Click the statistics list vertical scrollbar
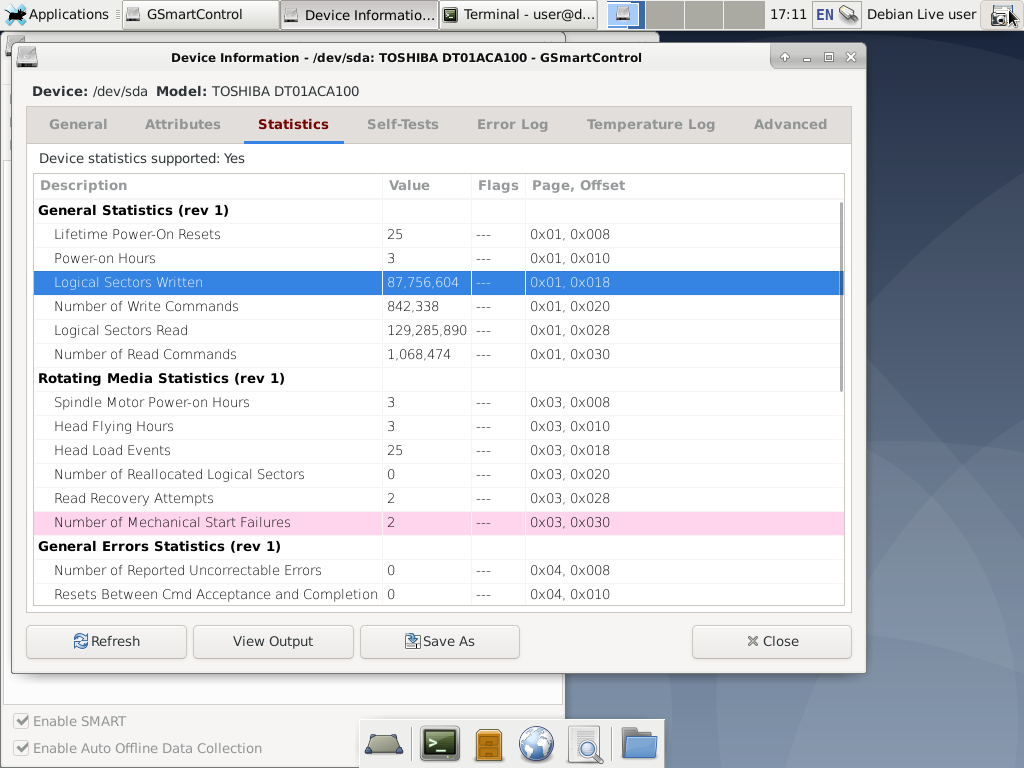The height and width of the screenshot is (768, 1024). point(841,297)
